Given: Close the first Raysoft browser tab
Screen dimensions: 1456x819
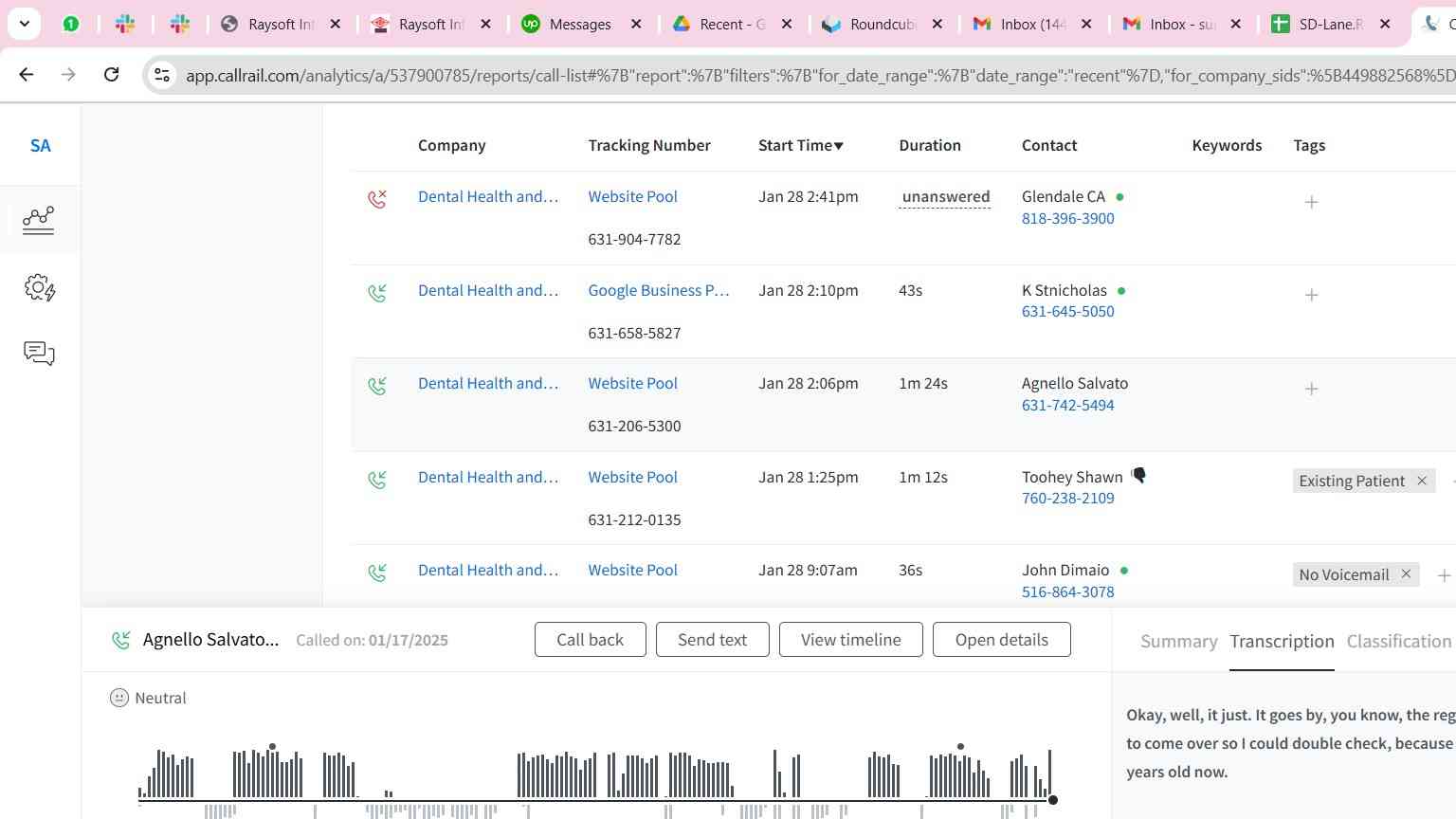Looking at the screenshot, I should [335, 24].
